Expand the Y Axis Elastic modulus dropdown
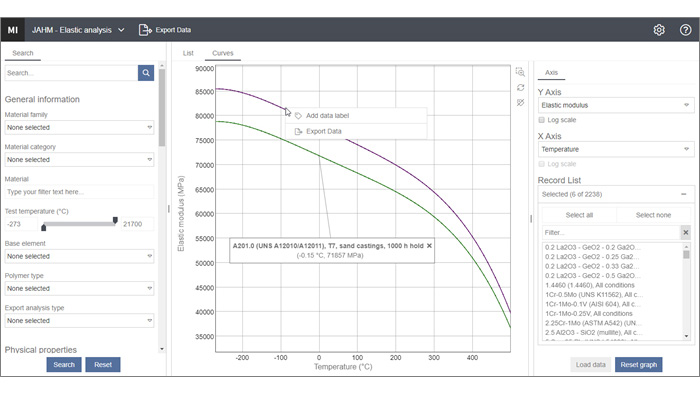 pyautogui.click(x=616, y=105)
